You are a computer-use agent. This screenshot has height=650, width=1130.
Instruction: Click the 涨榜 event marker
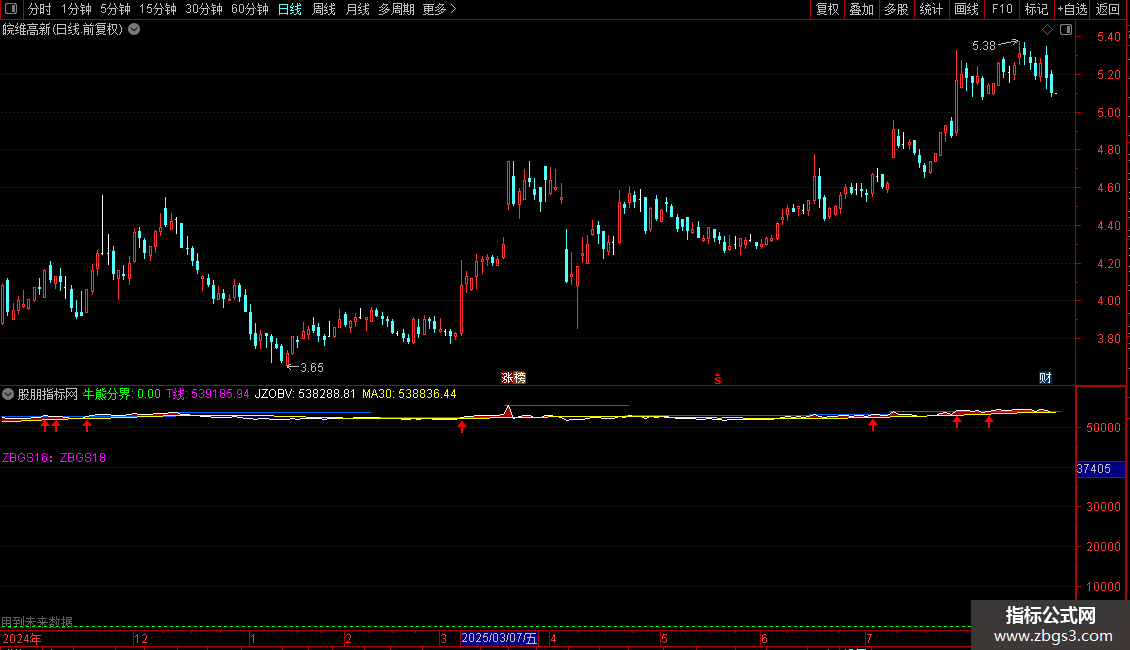(x=513, y=378)
